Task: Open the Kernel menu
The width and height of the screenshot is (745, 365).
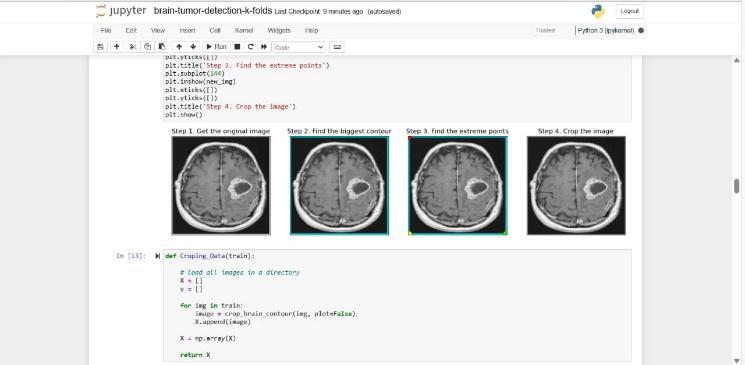Action: (244, 30)
